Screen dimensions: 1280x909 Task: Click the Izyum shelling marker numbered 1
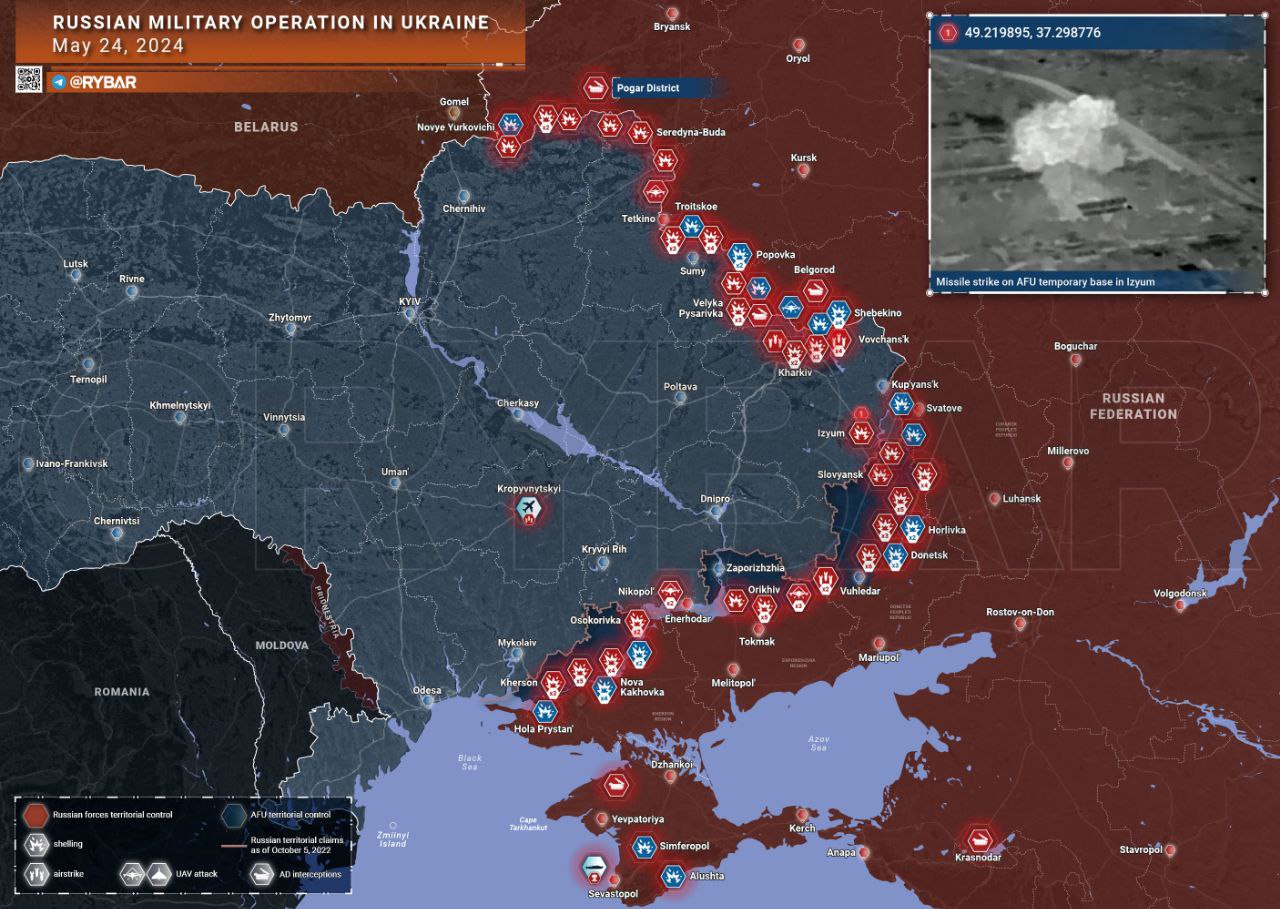[860, 433]
